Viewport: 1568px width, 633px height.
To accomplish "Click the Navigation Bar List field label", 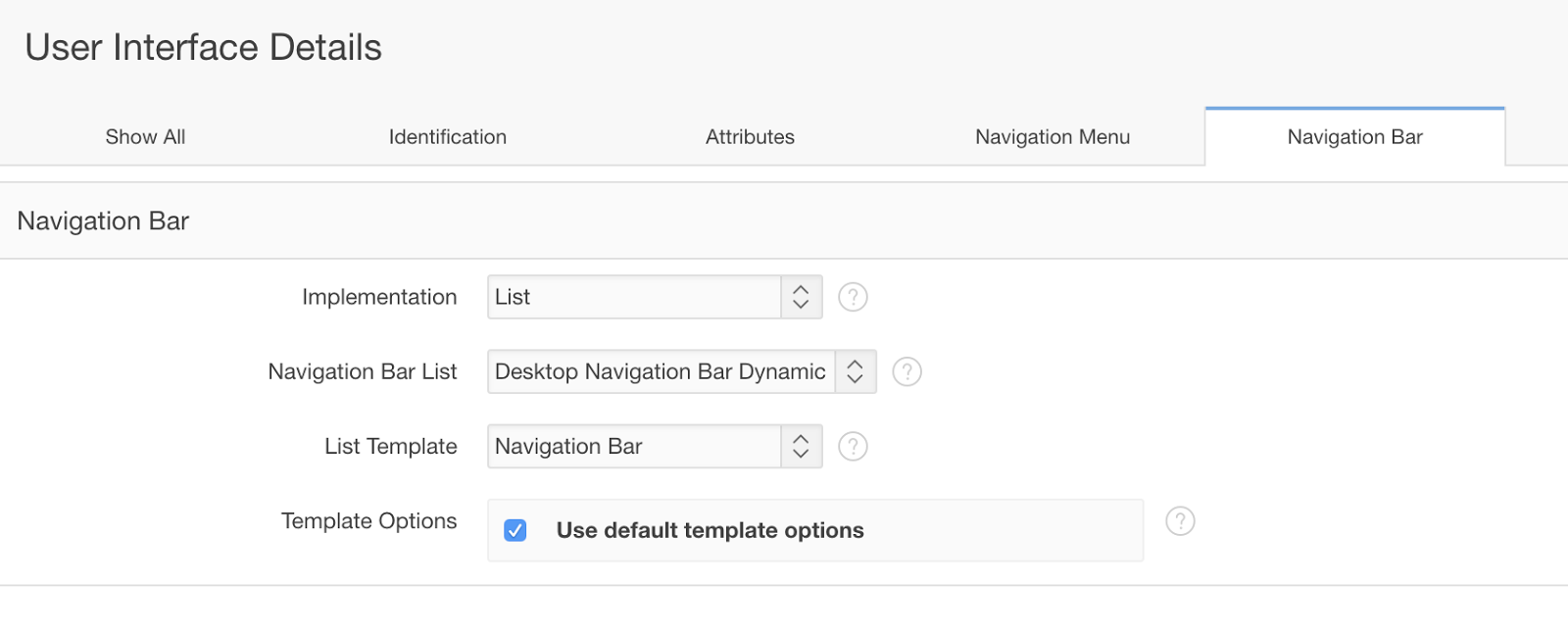I will pyautogui.click(x=363, y=371).
